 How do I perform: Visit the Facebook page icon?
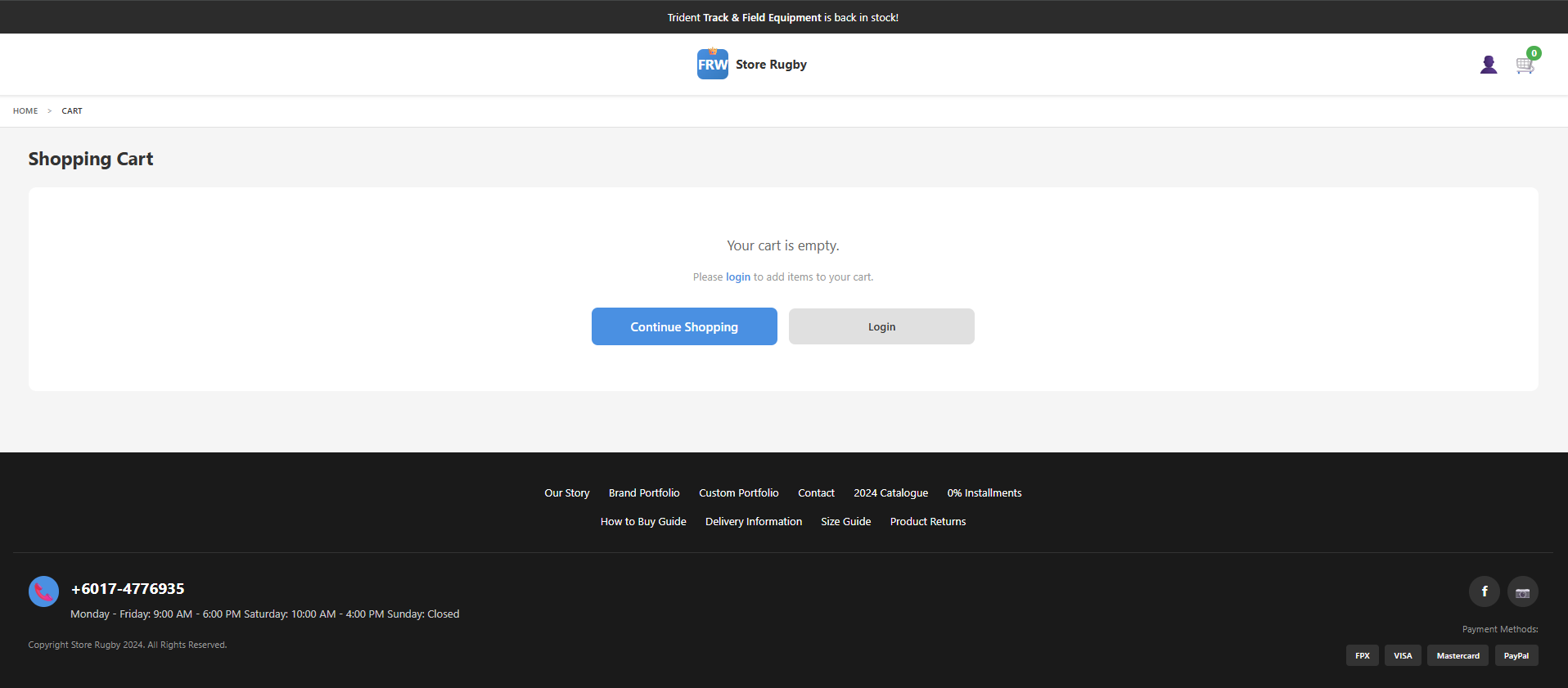pyautogui.click(x=1484, y=591)
